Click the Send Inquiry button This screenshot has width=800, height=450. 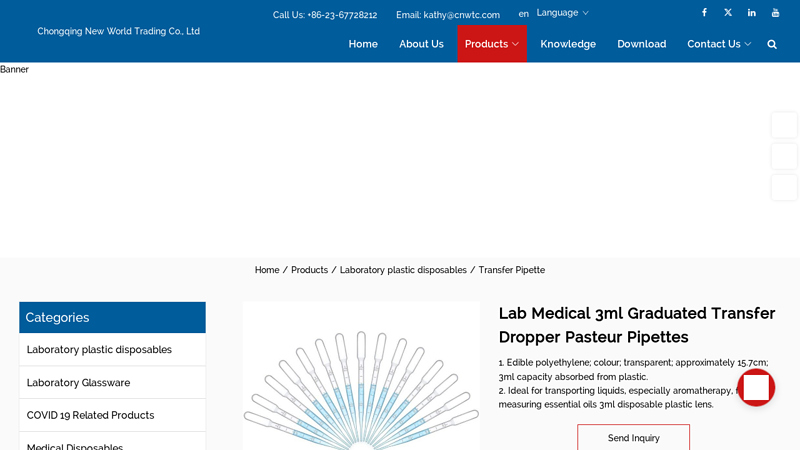(634, 438)
